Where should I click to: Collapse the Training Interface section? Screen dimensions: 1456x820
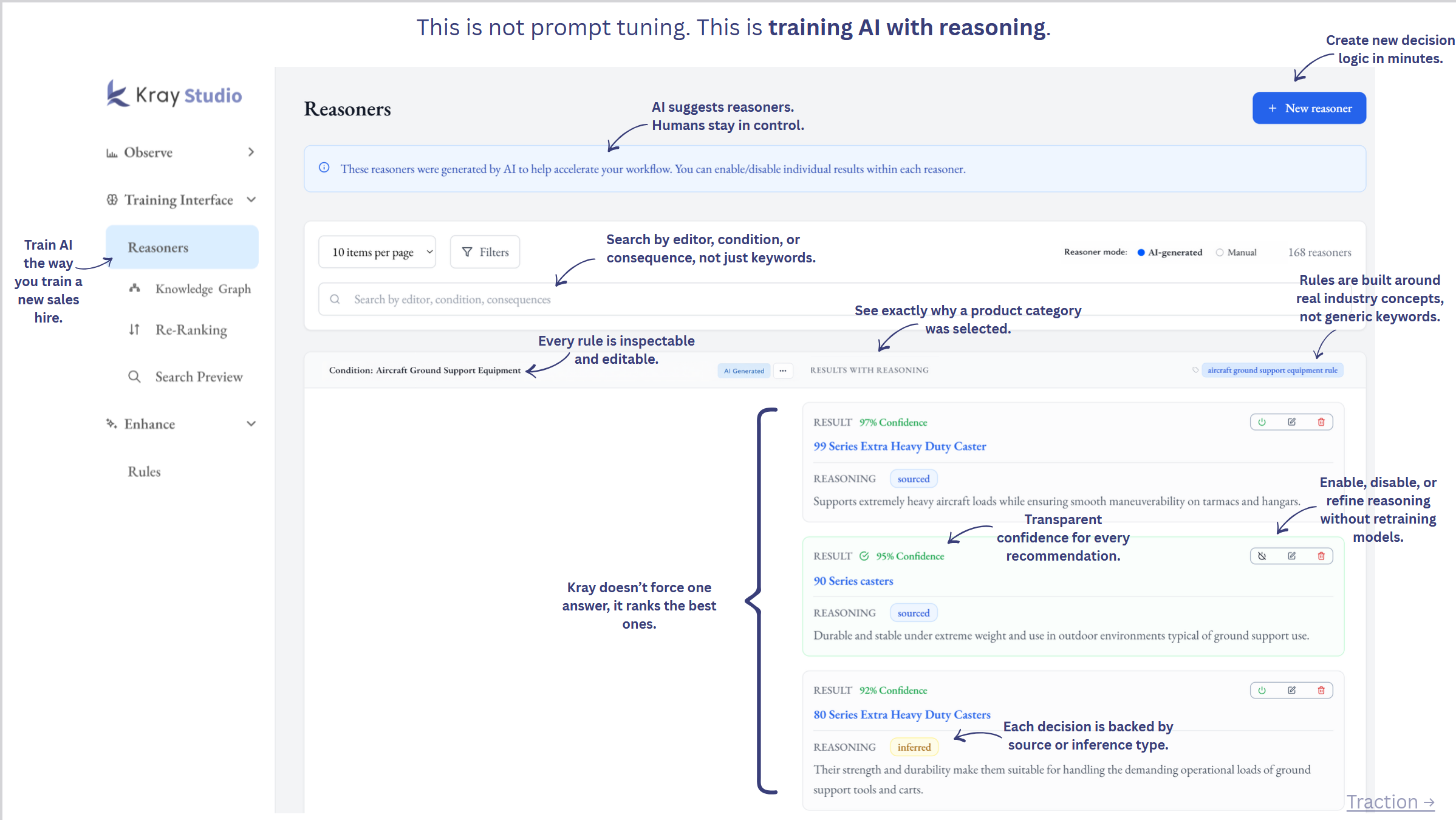251,199
